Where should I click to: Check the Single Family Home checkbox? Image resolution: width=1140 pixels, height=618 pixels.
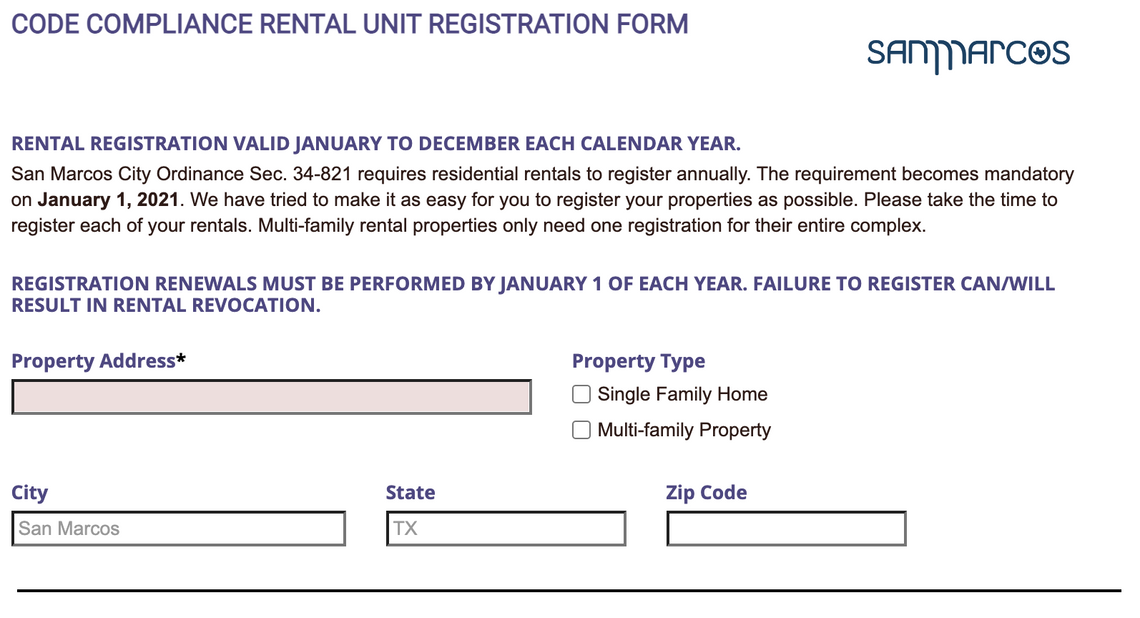click(581, 394)
